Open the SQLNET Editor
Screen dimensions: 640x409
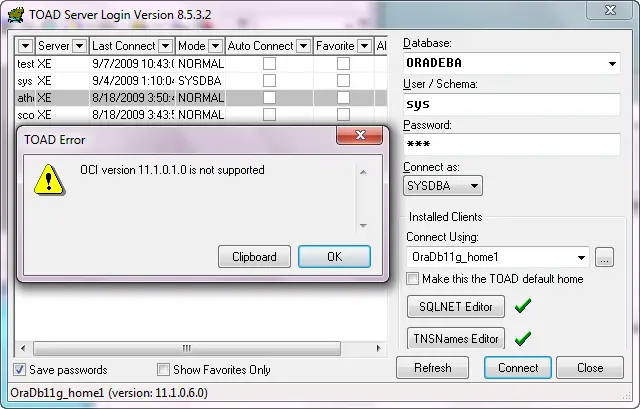click(x=456, y=307)
